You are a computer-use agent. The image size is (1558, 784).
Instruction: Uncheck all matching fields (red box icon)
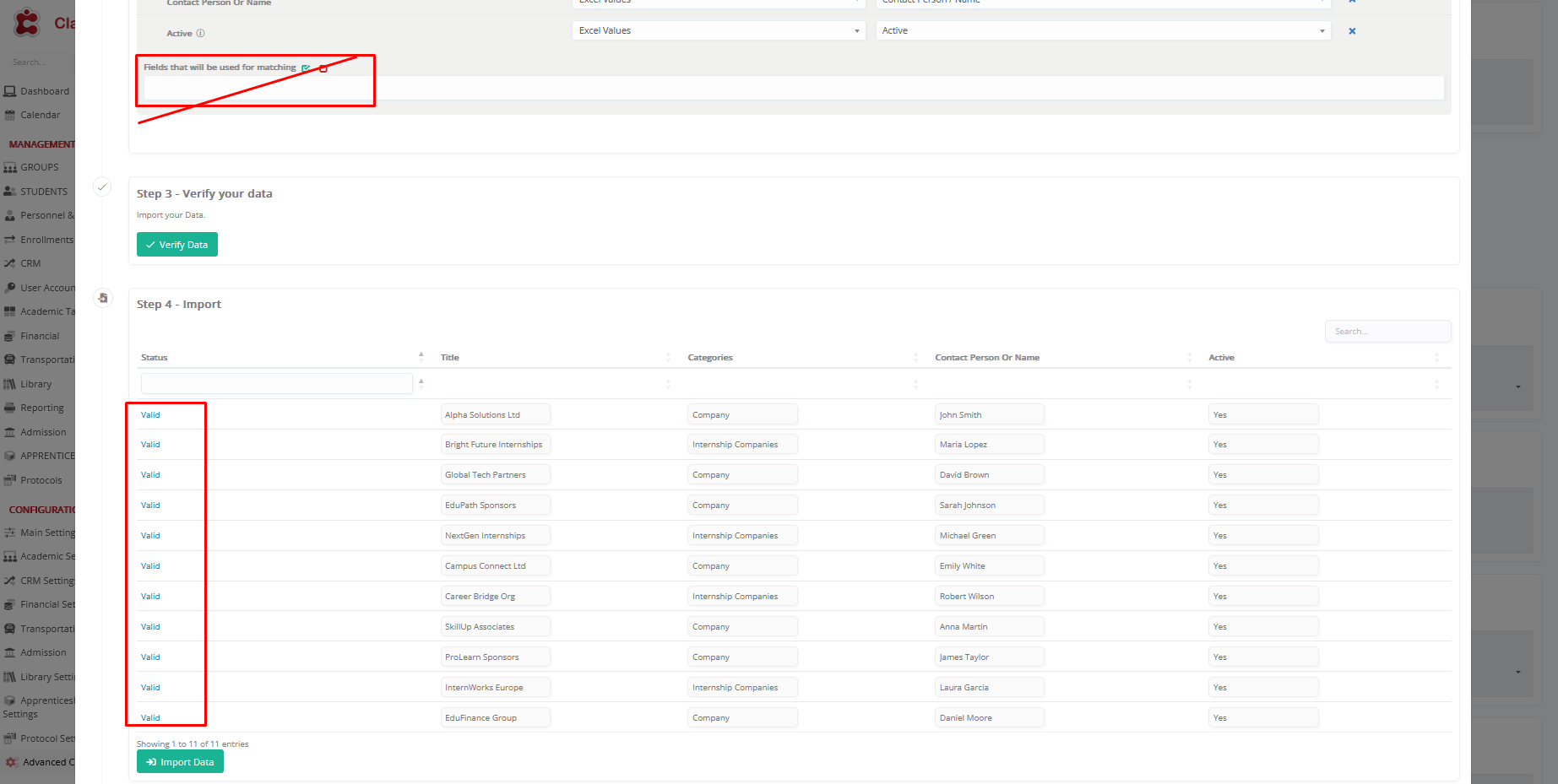[323, 68]
